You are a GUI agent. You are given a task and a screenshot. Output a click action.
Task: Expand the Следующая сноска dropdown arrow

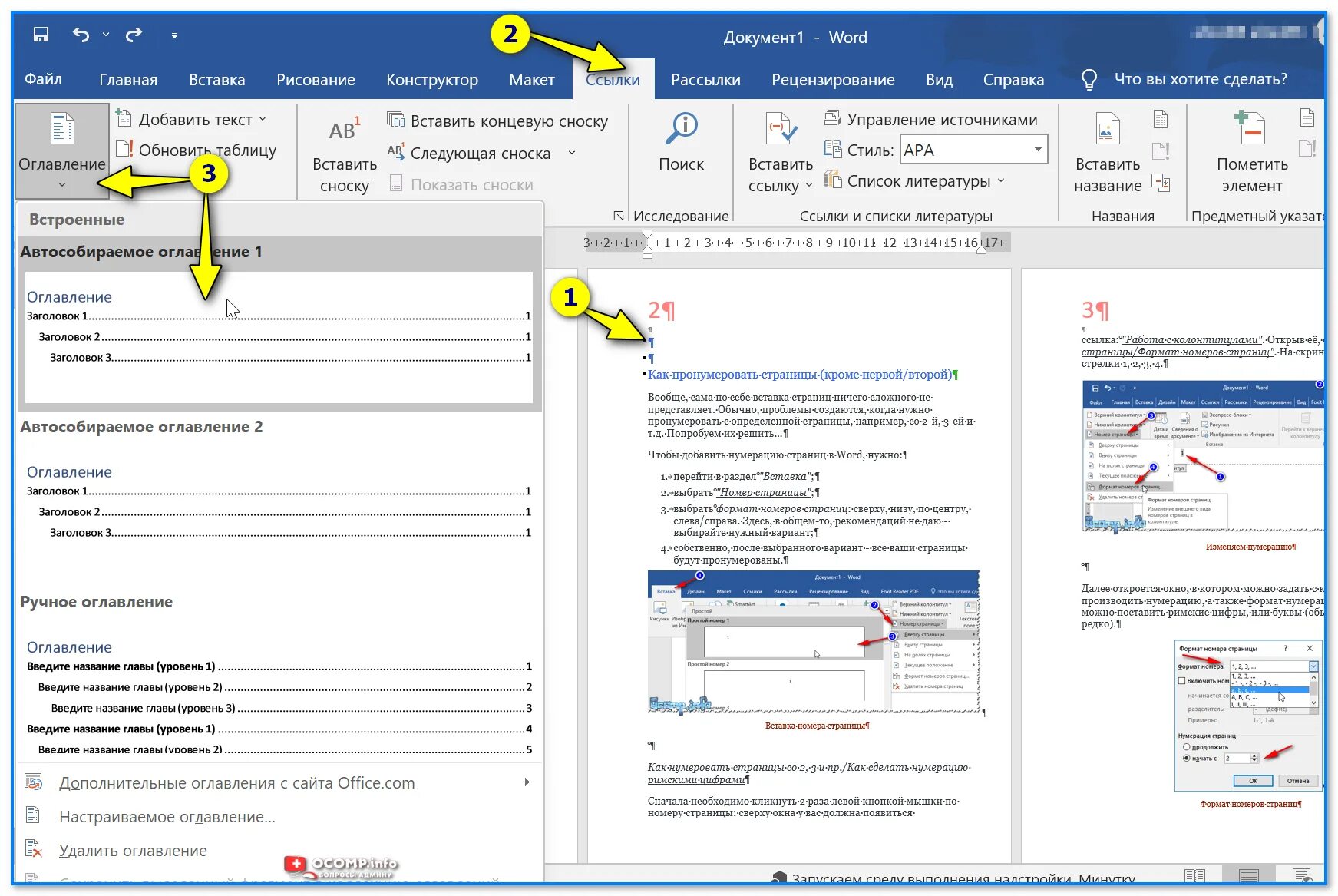572,153
